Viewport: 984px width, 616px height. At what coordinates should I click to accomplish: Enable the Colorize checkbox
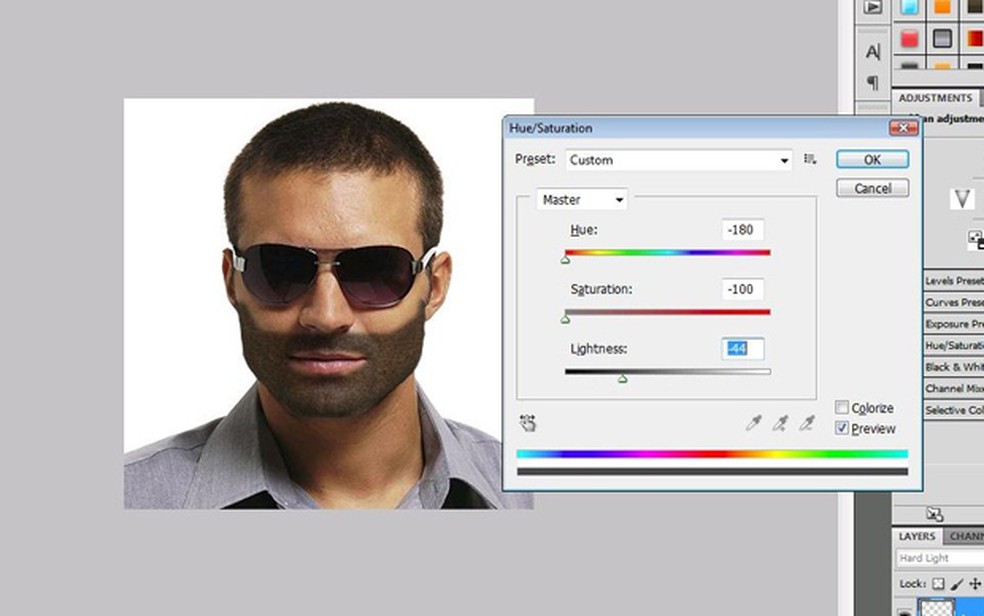[842, 408]
